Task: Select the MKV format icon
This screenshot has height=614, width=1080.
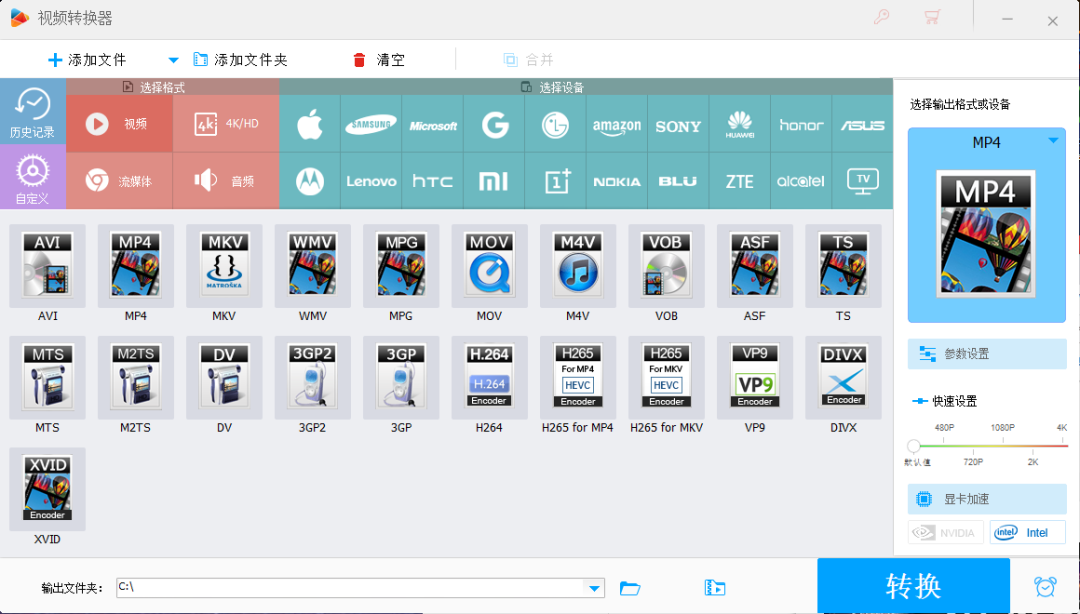Action: (x=224, y=266)
